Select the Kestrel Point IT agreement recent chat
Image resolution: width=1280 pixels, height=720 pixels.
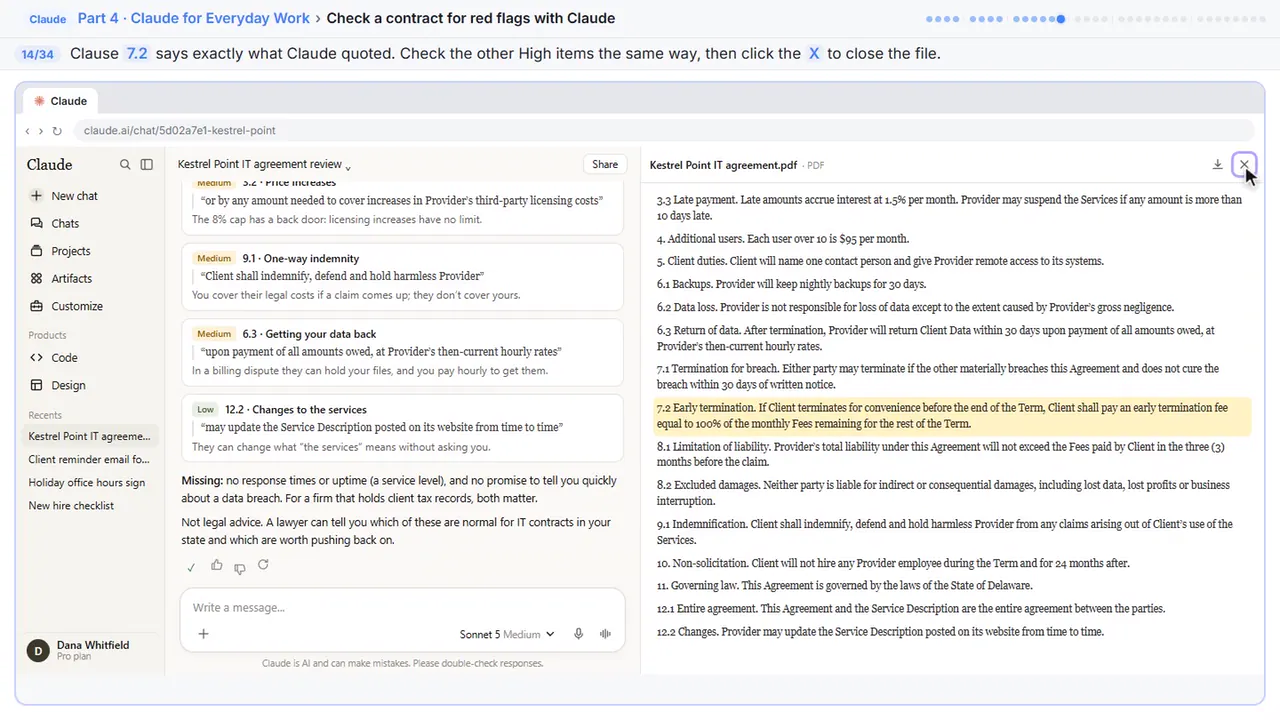pos(89,437)
